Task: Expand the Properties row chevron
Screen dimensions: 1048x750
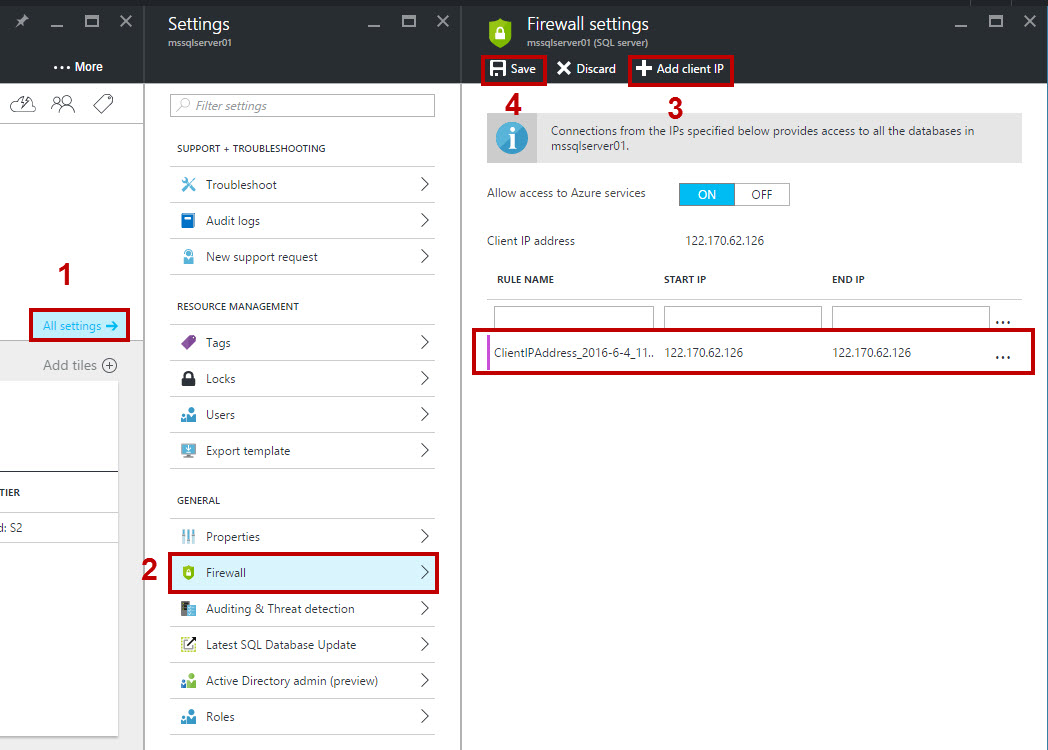Action: pyautogui.click(x=424, y=536)
